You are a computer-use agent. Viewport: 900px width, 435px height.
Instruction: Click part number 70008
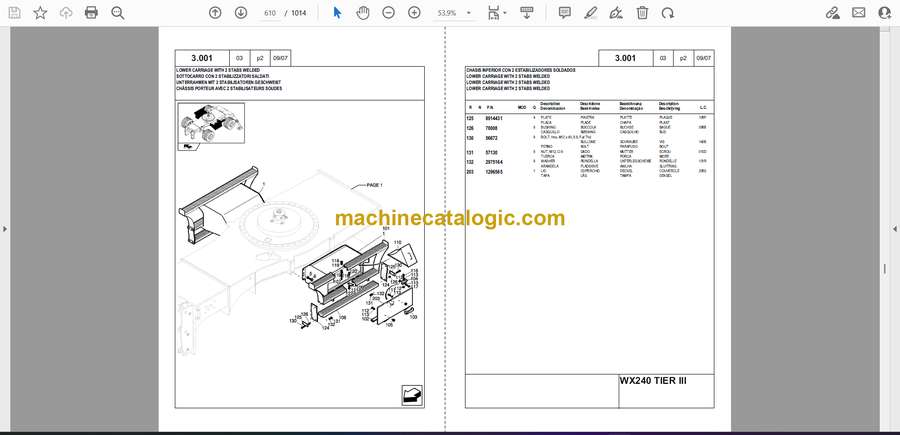491,128
